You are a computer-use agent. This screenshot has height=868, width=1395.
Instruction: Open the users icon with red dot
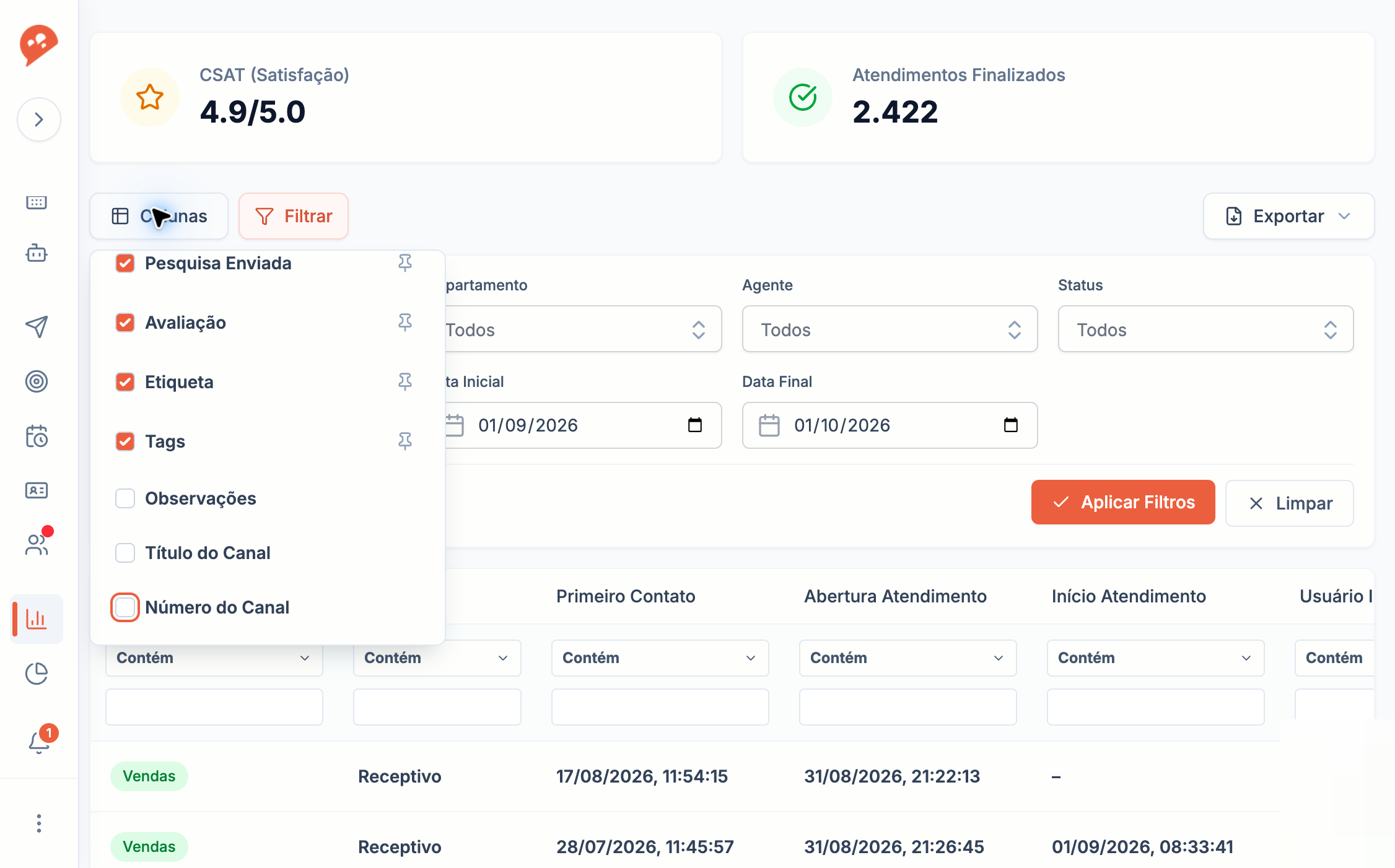[x=37, y=545]
